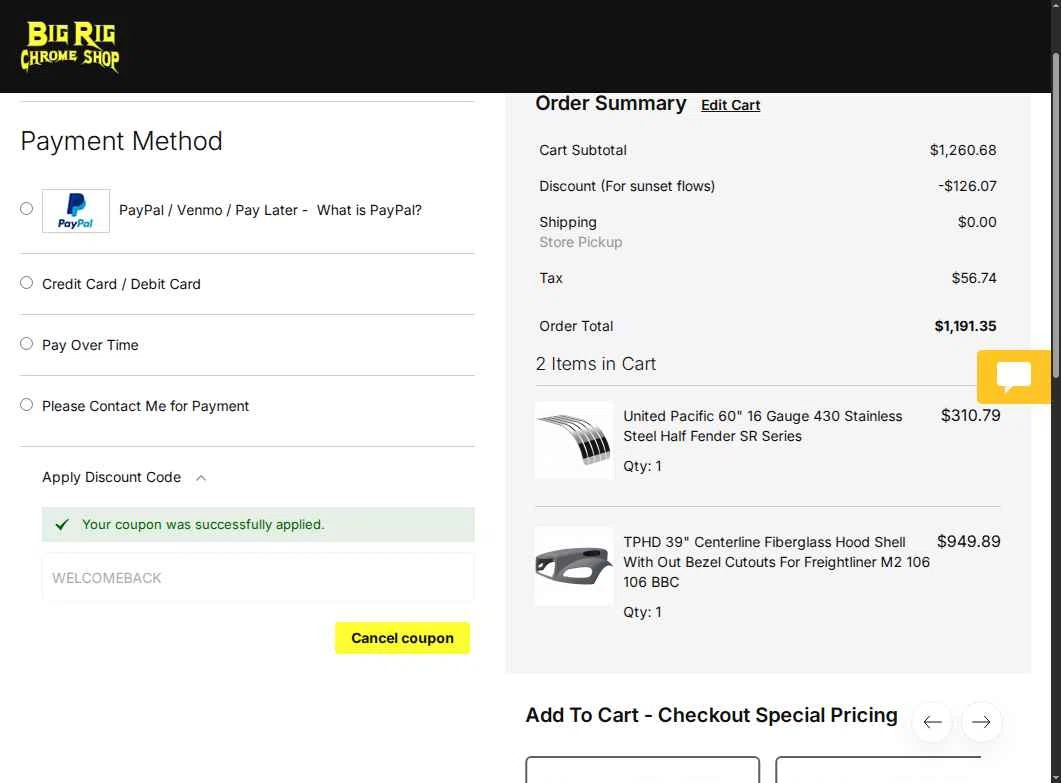The width and height of the screenshot is (1061, 783).
Task: Open the Fiberglass Hood Shell thumbnail
Action: tap(574, 566)
